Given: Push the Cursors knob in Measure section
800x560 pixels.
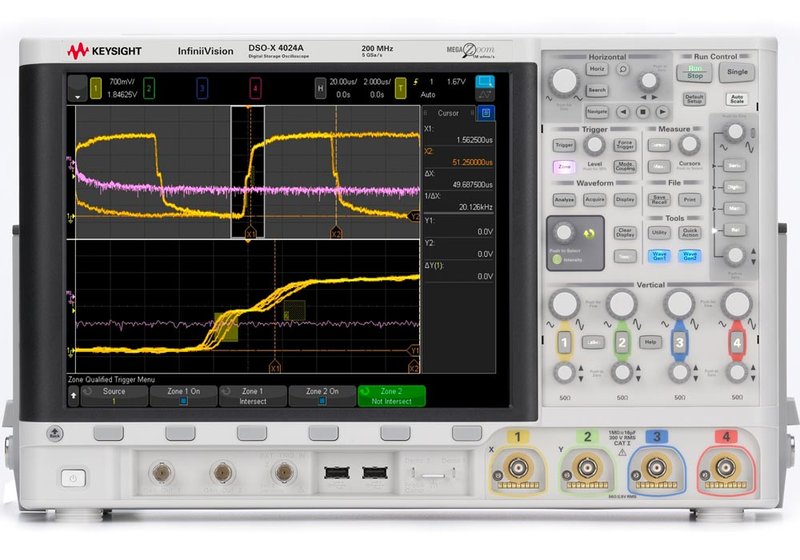Looking at the screenshot, I should (x=689, y=145).
